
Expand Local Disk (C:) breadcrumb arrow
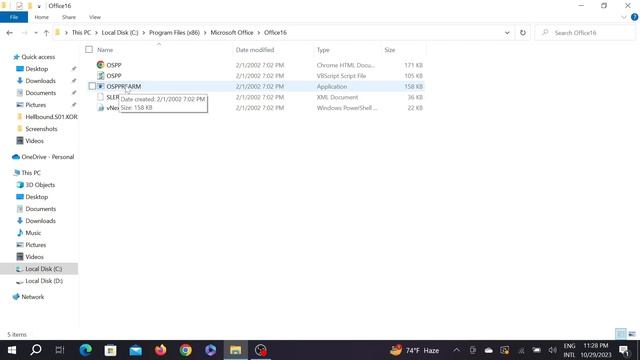point(144,33)
